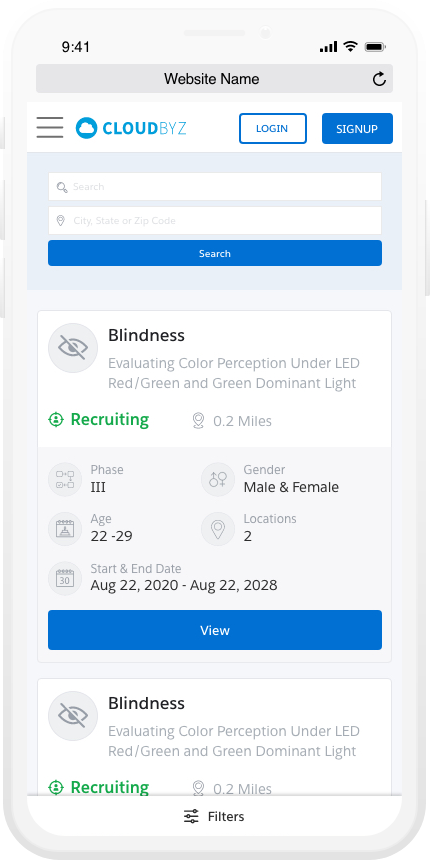Image resolution: width=430 pixels, height=860 pixels.
Task: Click the green Recruiting status icon in first card
Action: click(56, 420)
